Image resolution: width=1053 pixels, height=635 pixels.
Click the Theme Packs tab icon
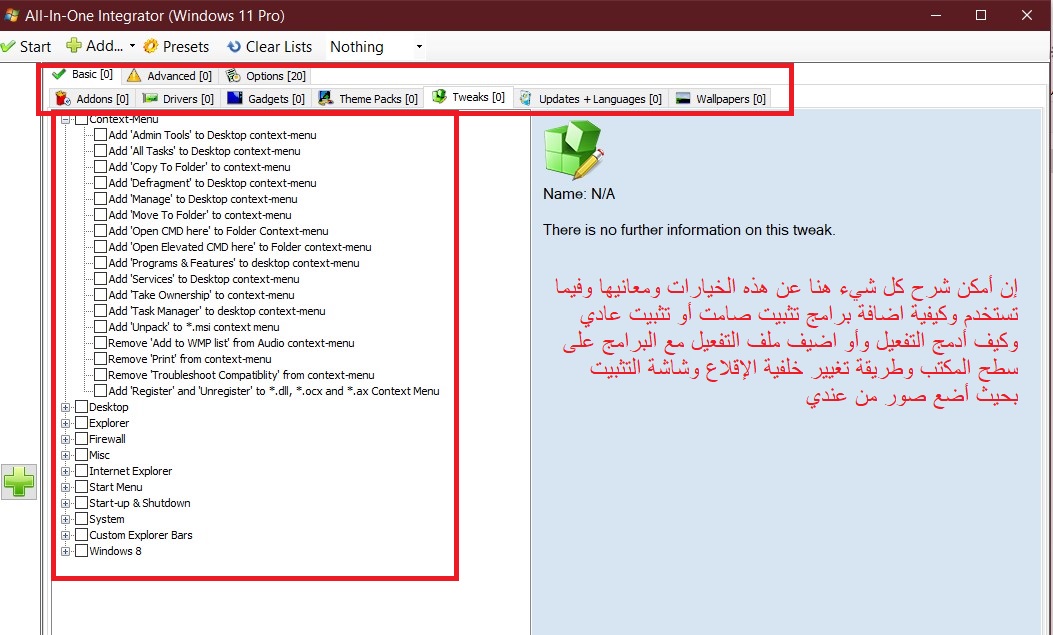[326, 99]
